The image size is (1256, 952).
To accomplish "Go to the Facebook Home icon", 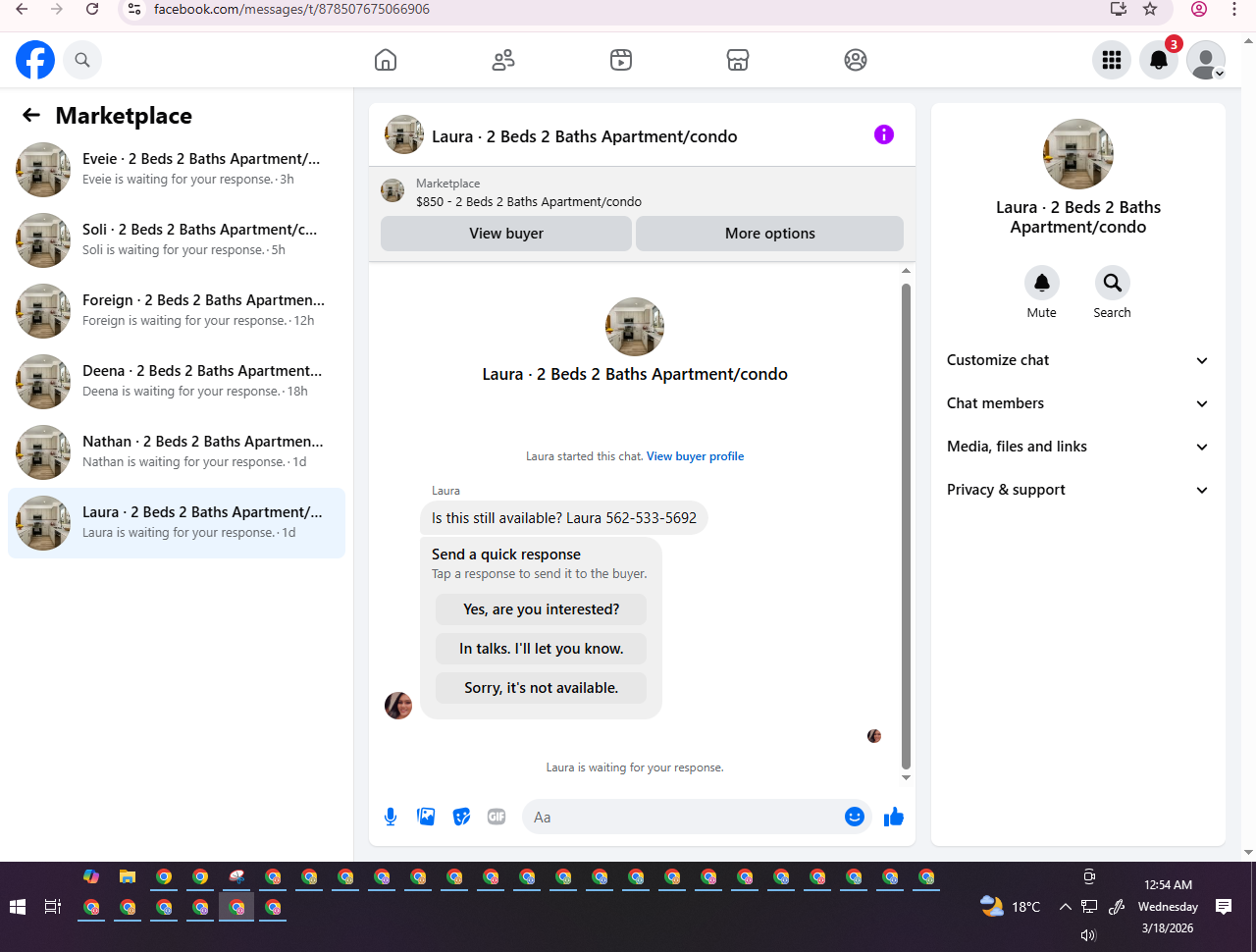I will click(386, 60).
